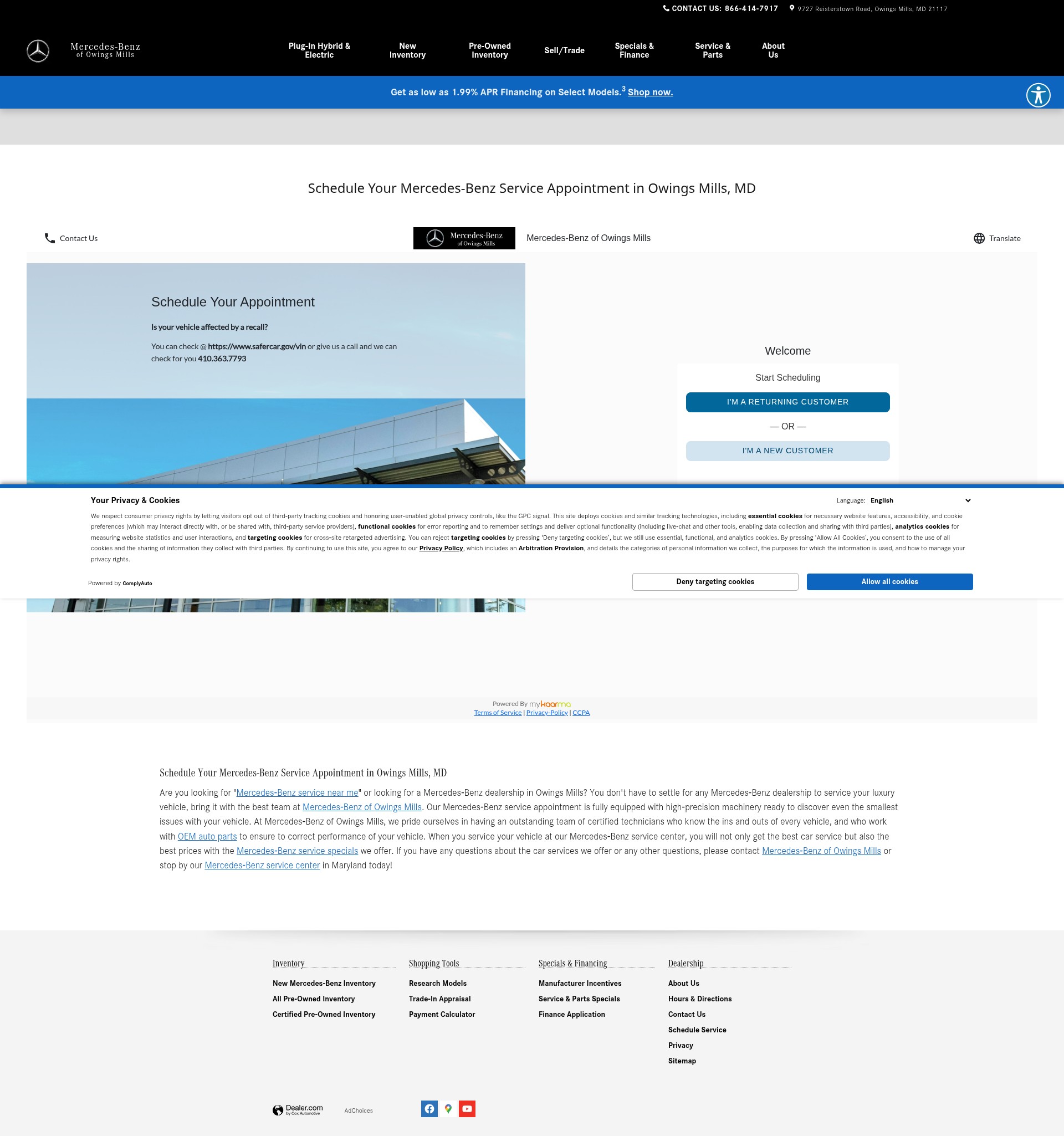
Task: Open Payment Calculator footer link
Action: (x=442, y=1014)
